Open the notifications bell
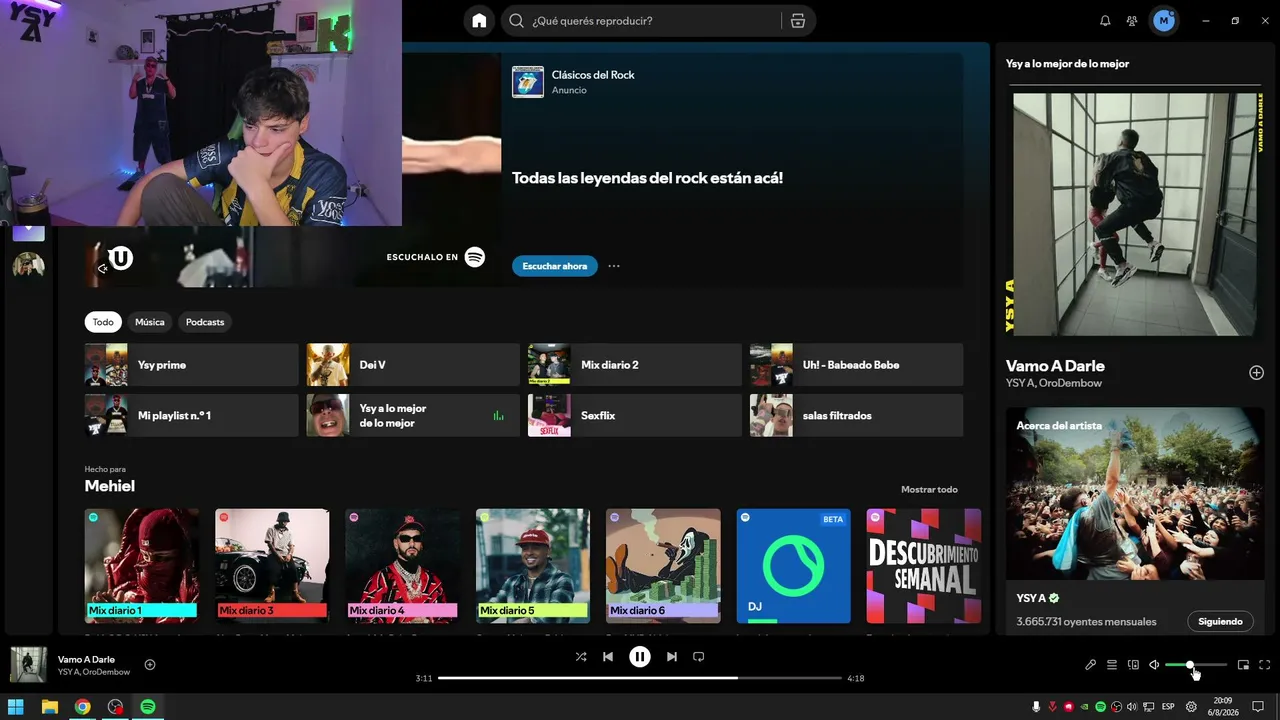 pos(1105,21)
